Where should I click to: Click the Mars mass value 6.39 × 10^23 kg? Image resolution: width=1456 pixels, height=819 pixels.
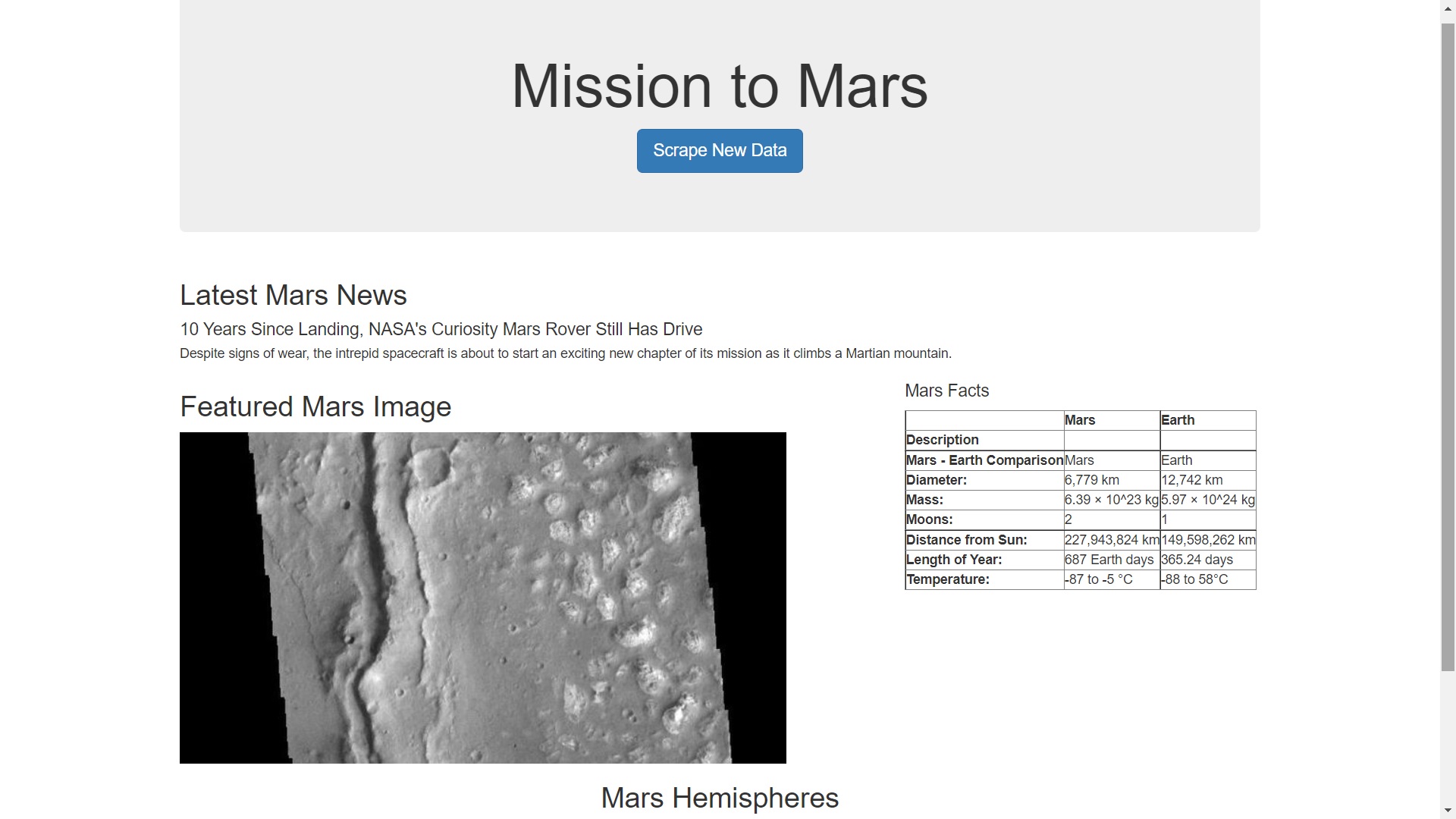(x=1111, y=500)
